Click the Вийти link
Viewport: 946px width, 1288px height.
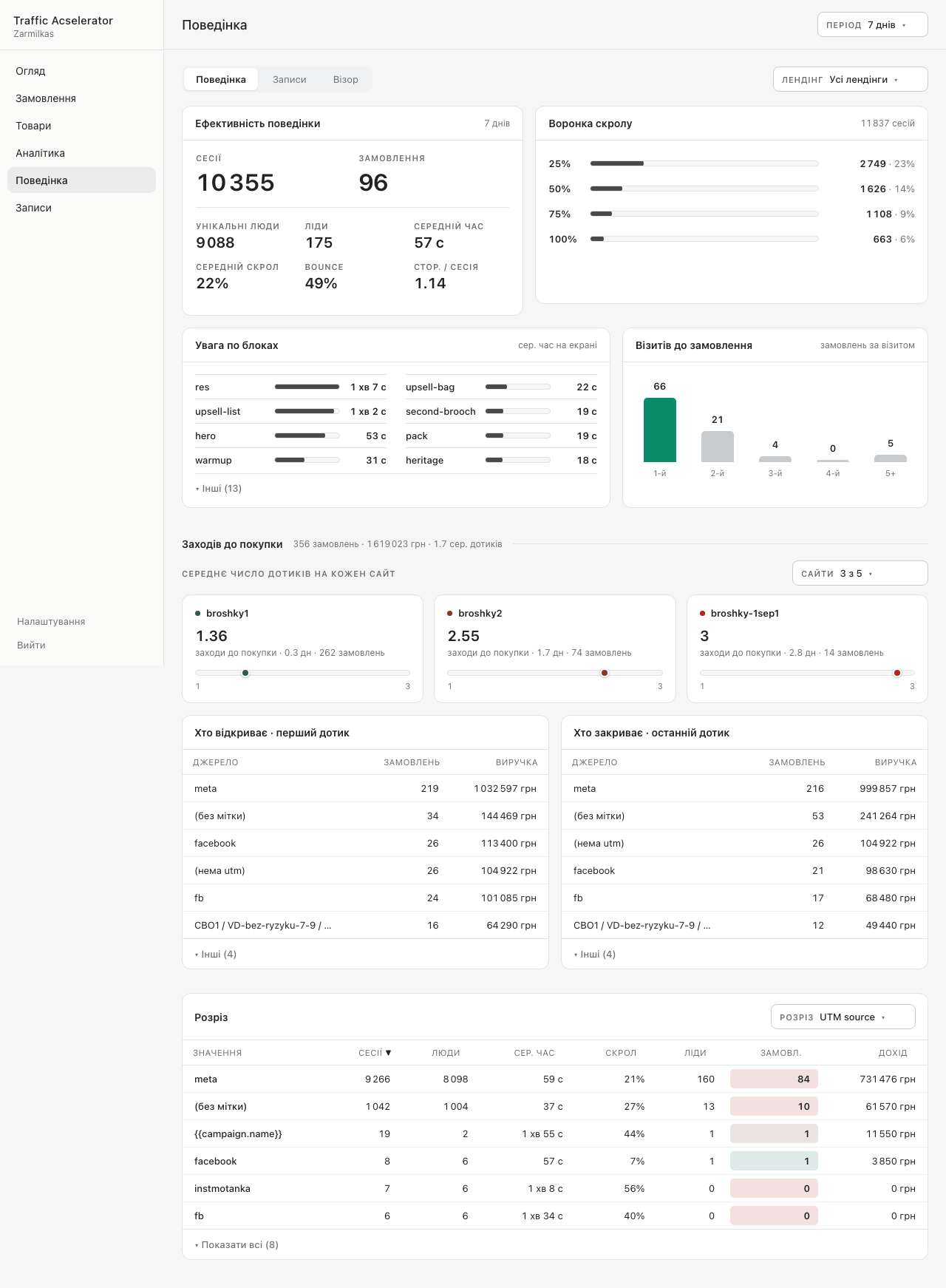31,645
